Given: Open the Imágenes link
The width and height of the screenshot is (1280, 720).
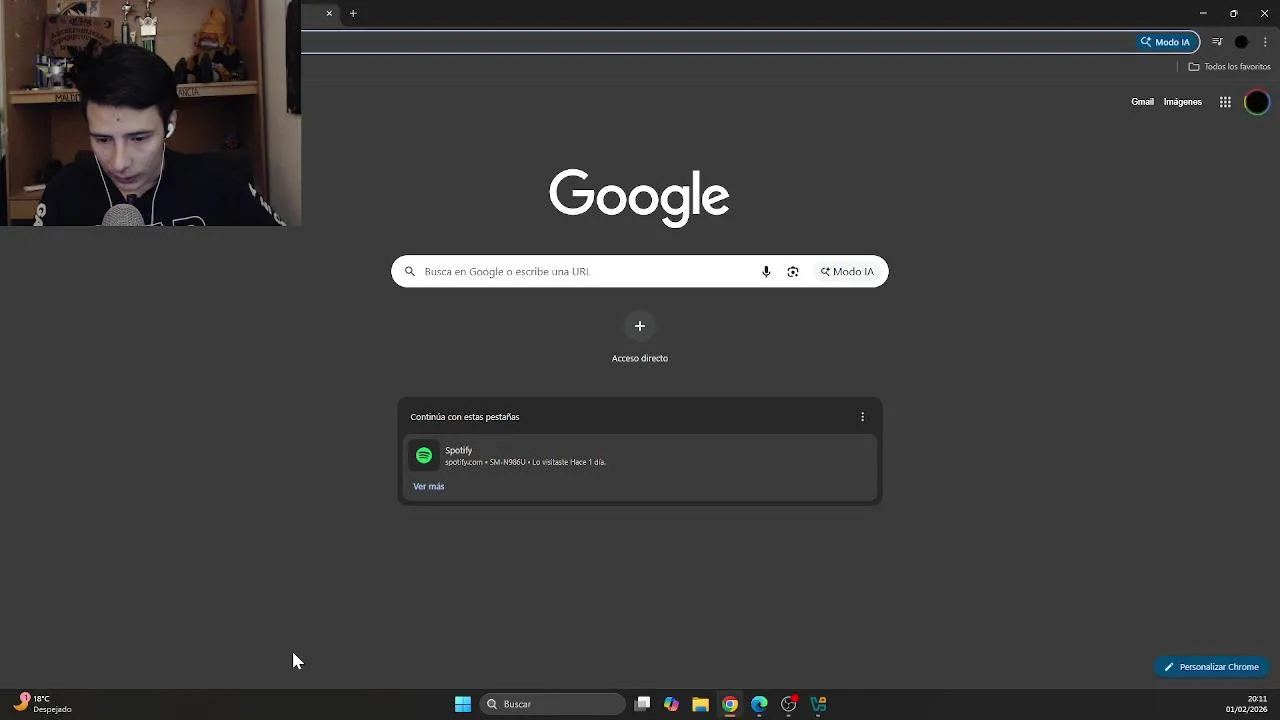Looking at the screenshot, I should tap(1182, 102).
